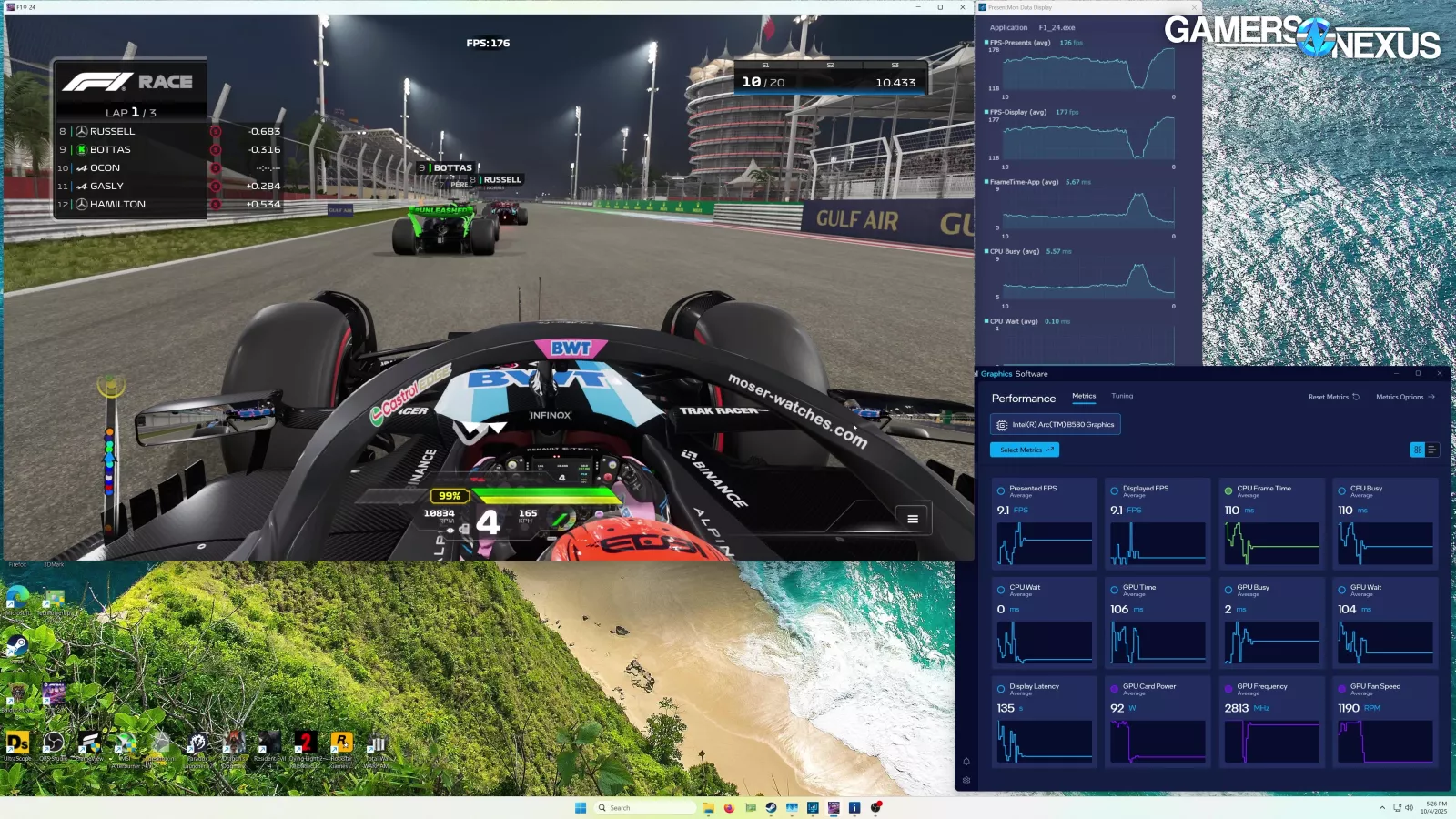Switch metrics to grid view layout
The width and height of the screenshot is (1456, 819).
tap(1417, 450)
